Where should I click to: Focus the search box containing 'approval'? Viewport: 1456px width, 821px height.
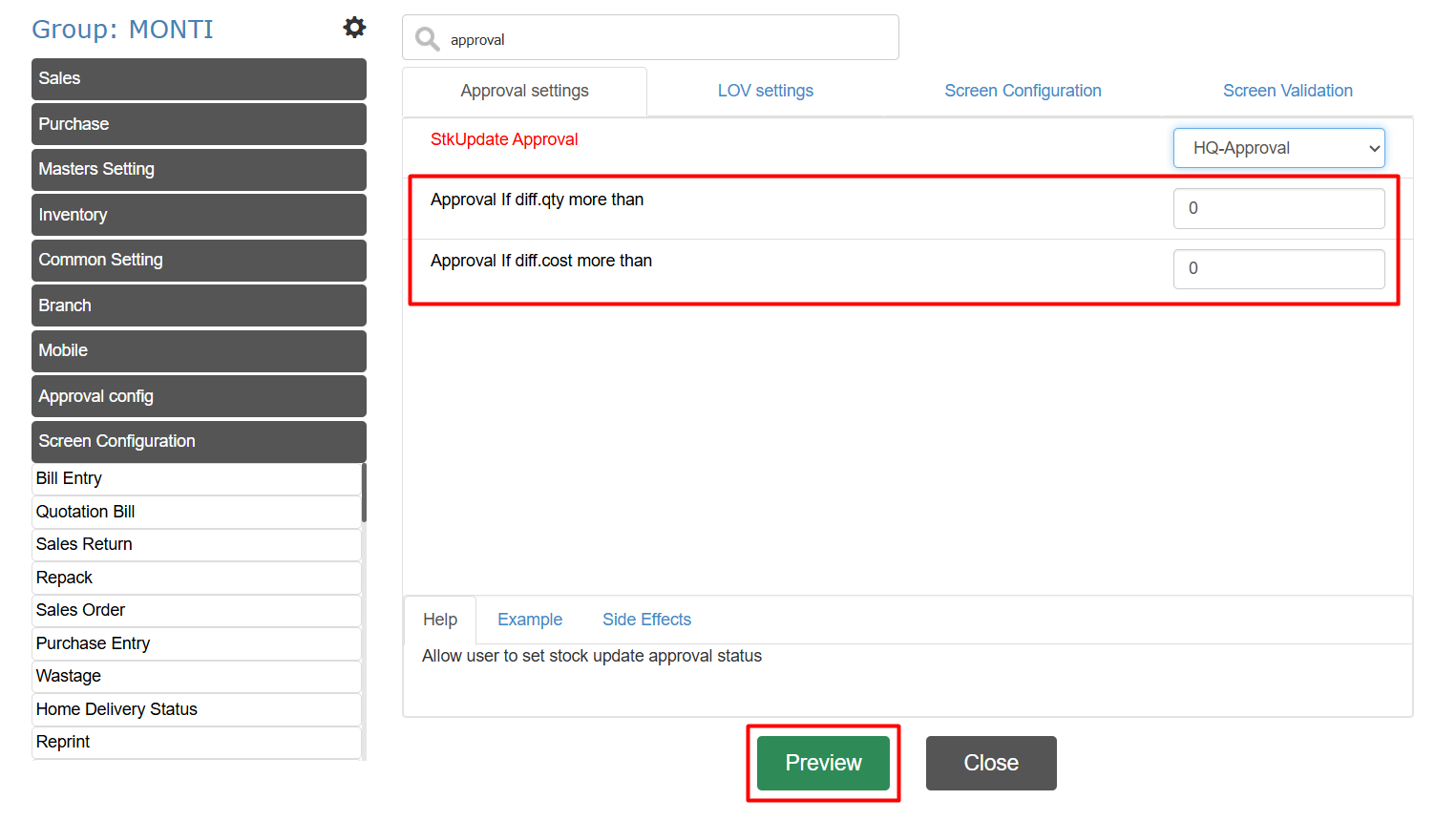[x=668, y=39]
